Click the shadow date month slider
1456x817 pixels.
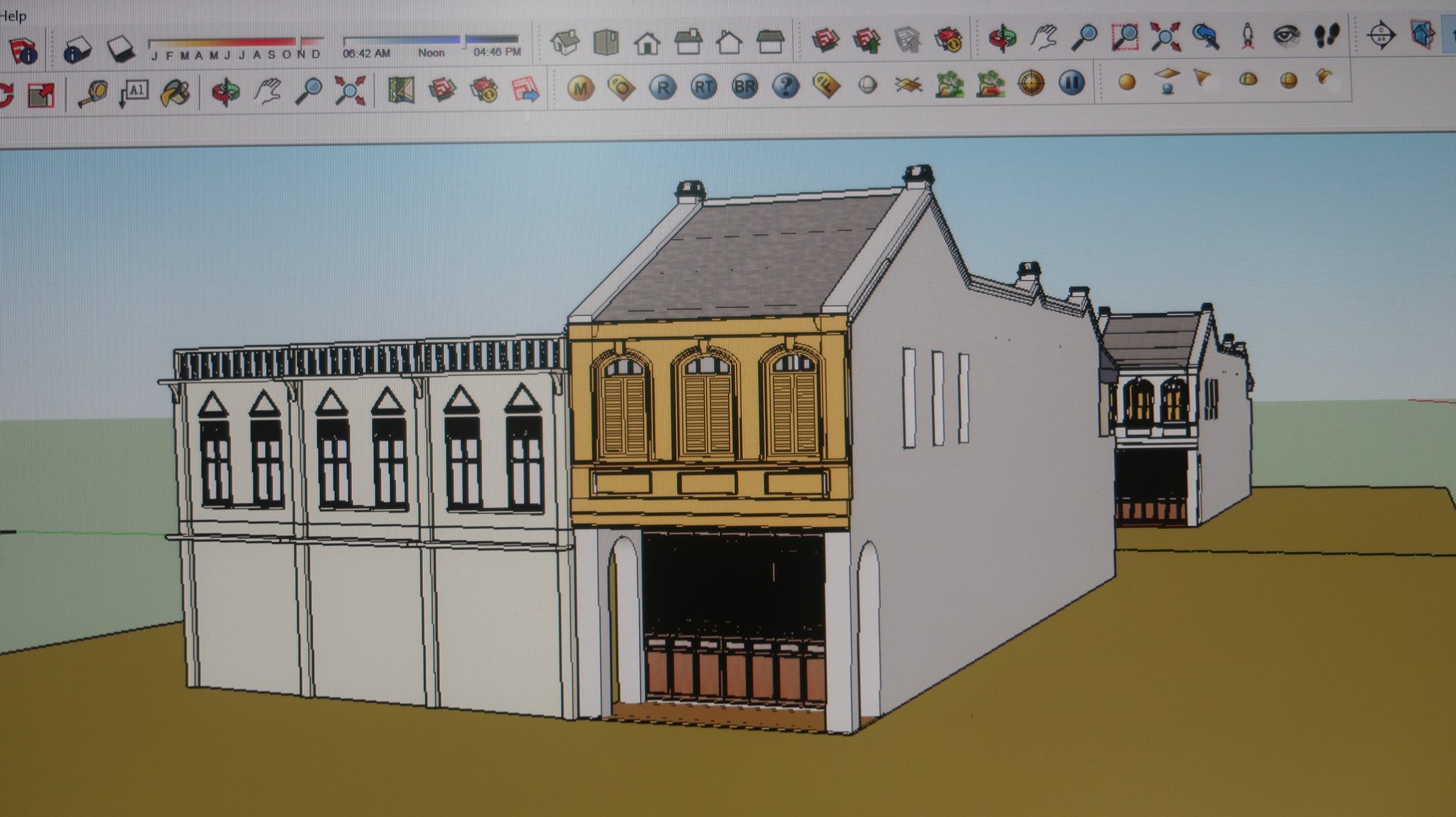pos(235,42)
